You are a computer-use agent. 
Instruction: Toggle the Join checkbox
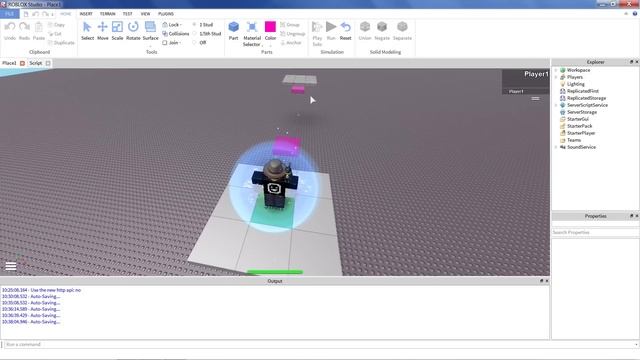(x=165, y=42)
